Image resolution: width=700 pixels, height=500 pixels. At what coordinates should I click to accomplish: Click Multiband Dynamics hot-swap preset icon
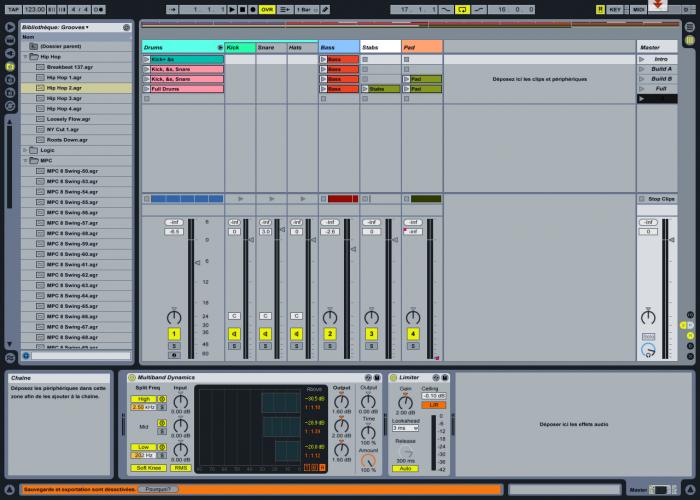pos(368,378)
